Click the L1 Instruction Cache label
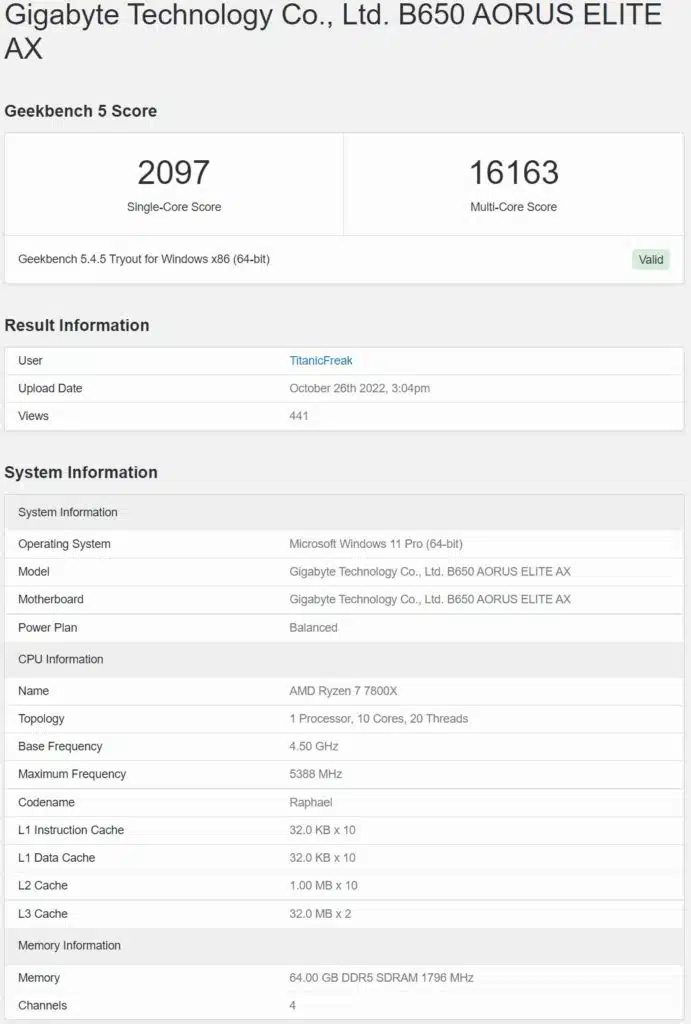Screen dimensions: 691x1024 tap(71, 830)
